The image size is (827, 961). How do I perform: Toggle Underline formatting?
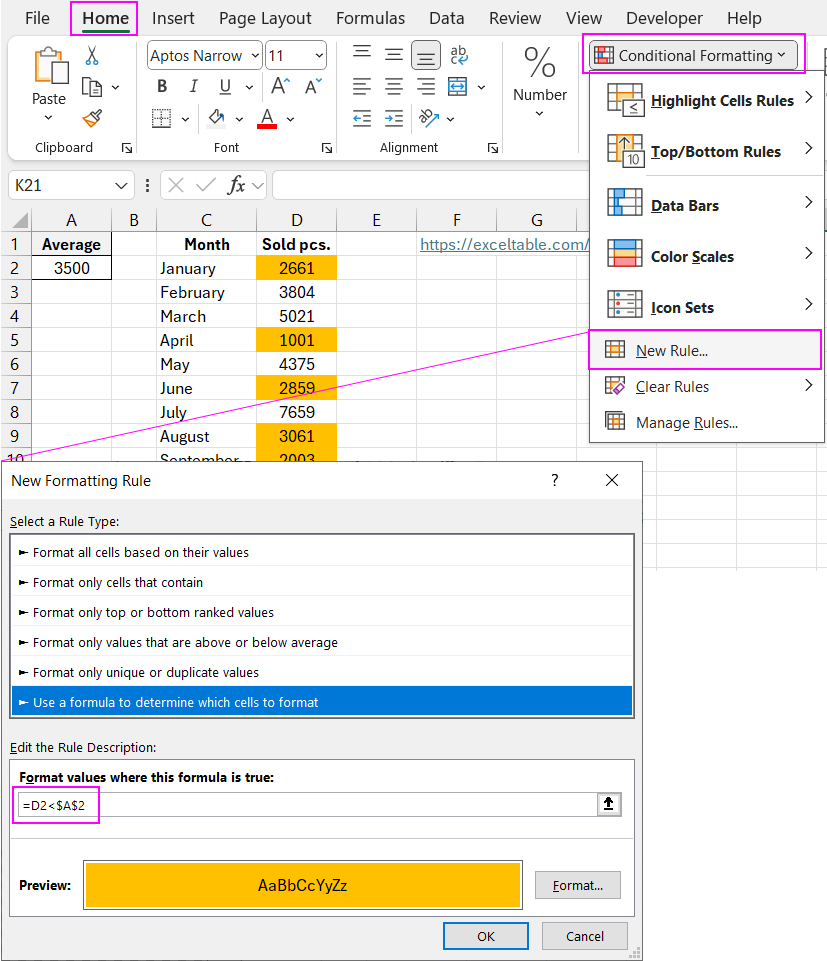(224, 87)
